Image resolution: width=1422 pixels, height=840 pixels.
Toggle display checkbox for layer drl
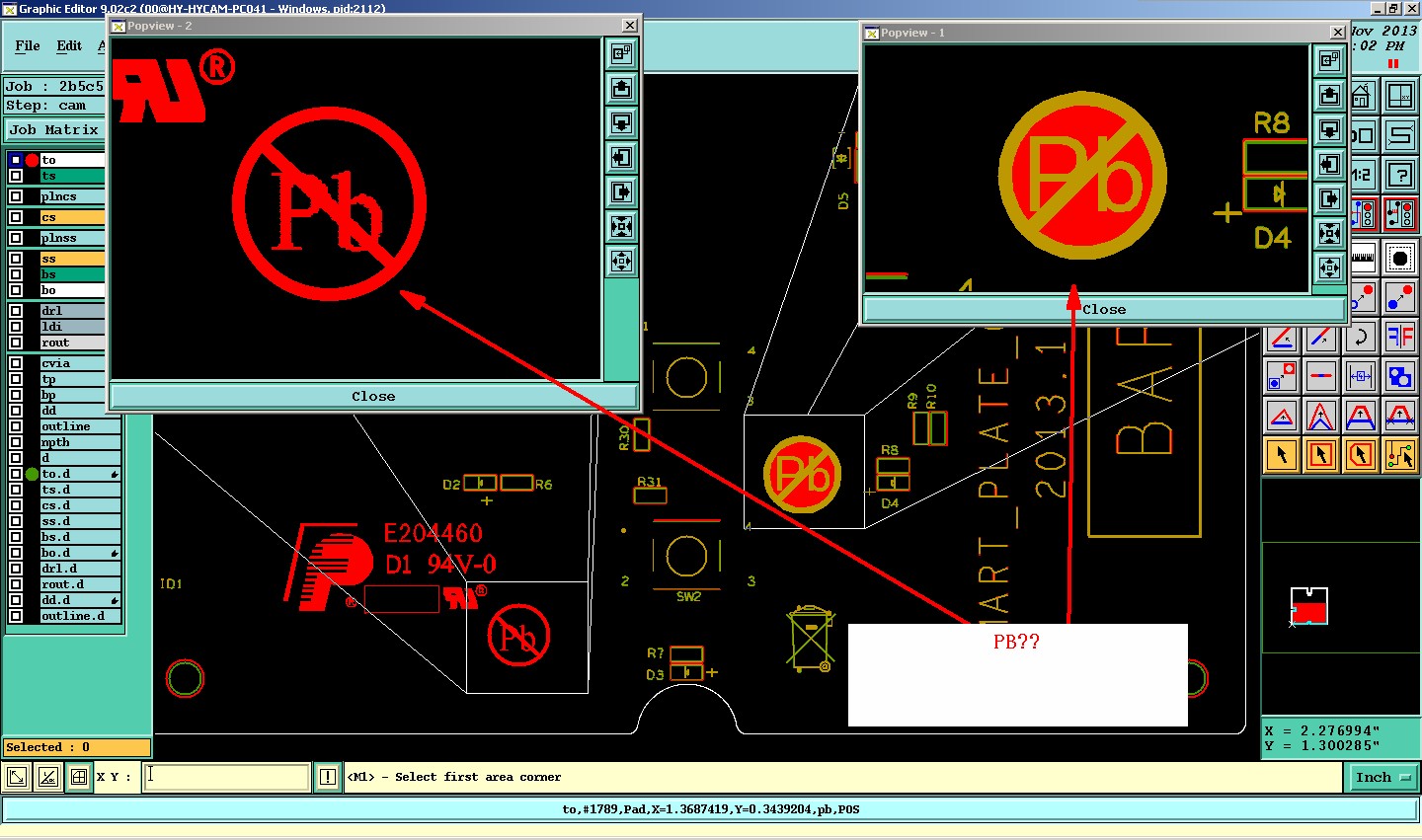point(16,311)
